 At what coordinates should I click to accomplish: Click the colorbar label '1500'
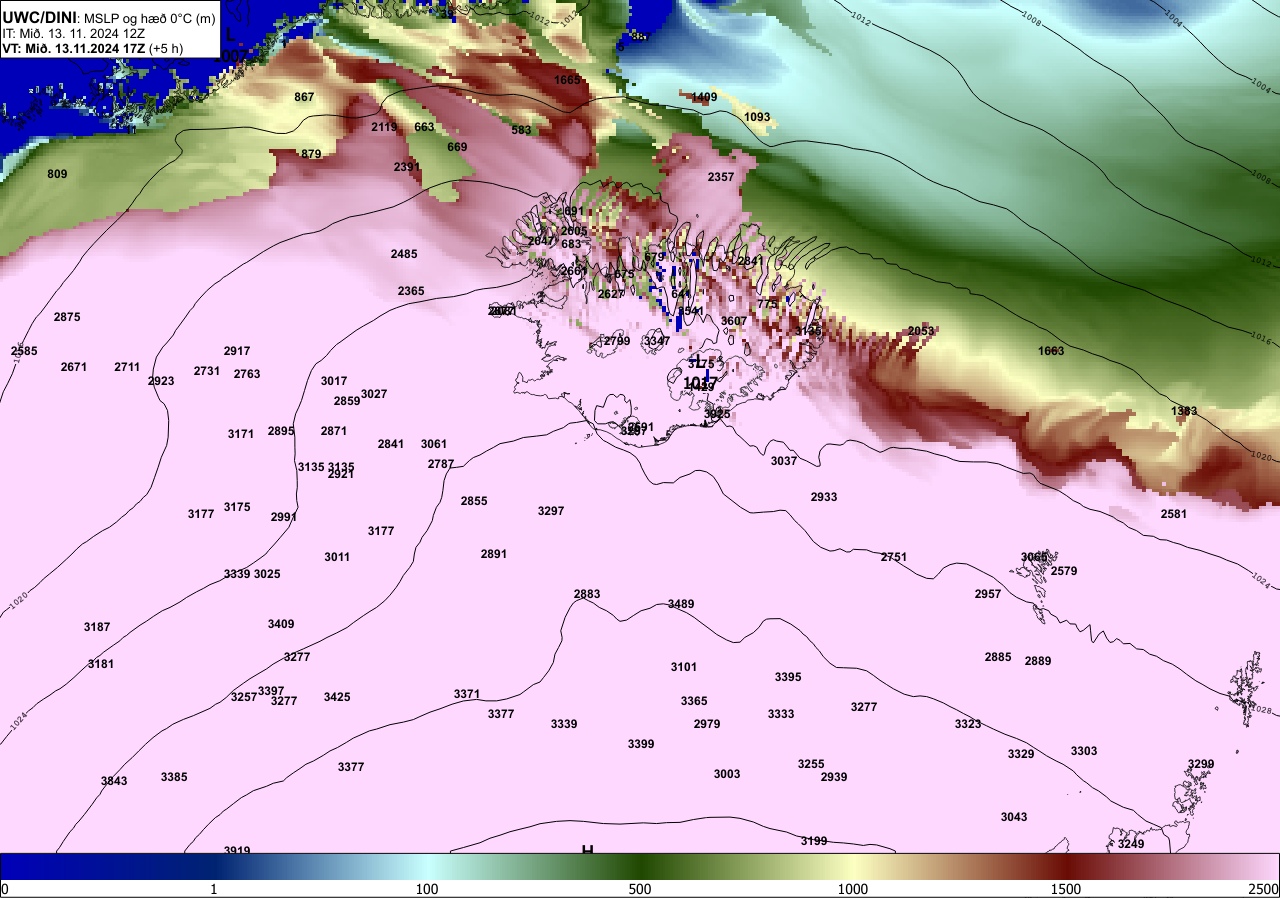[x=1066, y=889]
